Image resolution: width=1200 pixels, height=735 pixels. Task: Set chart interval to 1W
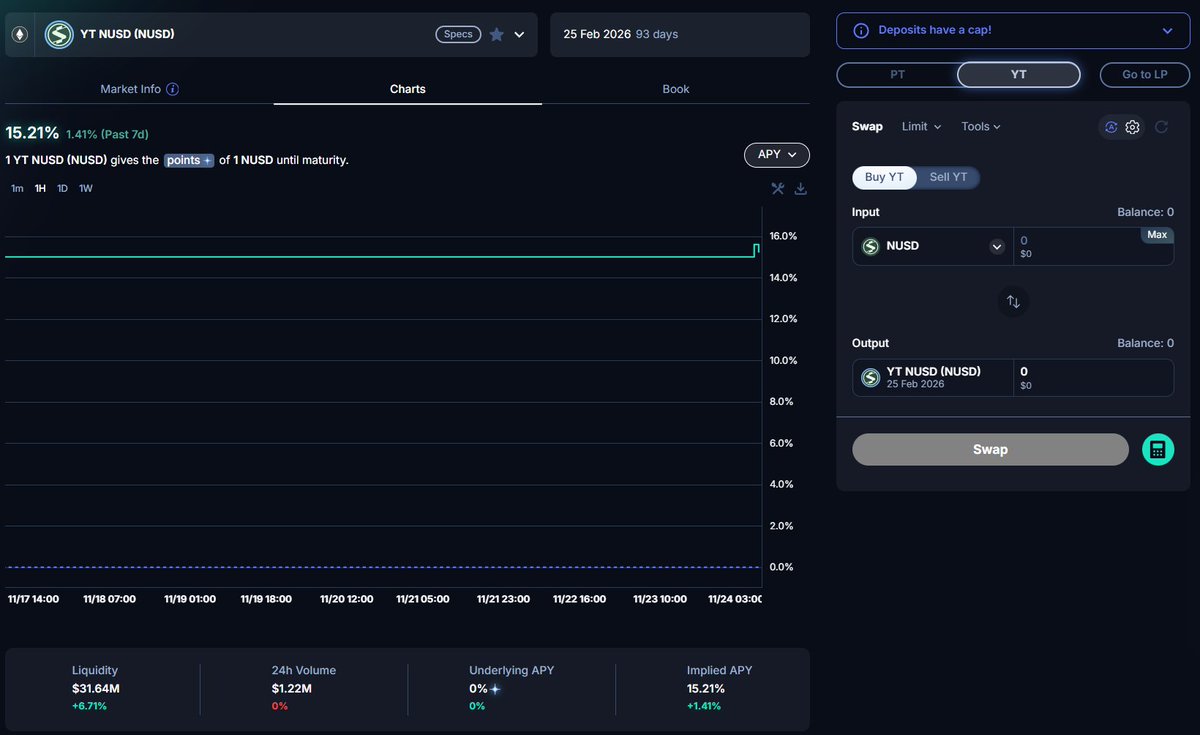[x=86, y=188]
